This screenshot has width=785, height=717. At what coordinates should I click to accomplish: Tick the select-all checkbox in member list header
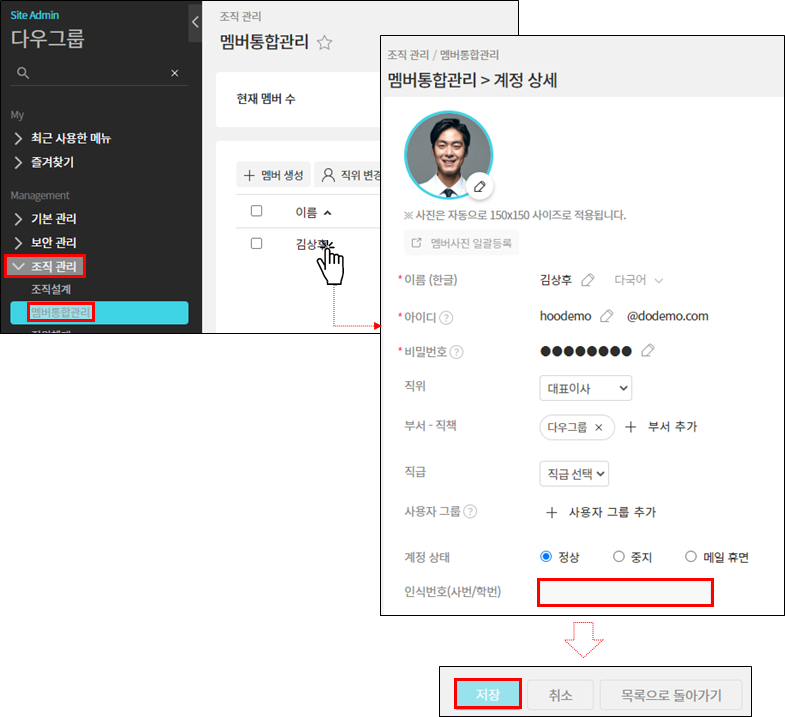pos(257,211)
